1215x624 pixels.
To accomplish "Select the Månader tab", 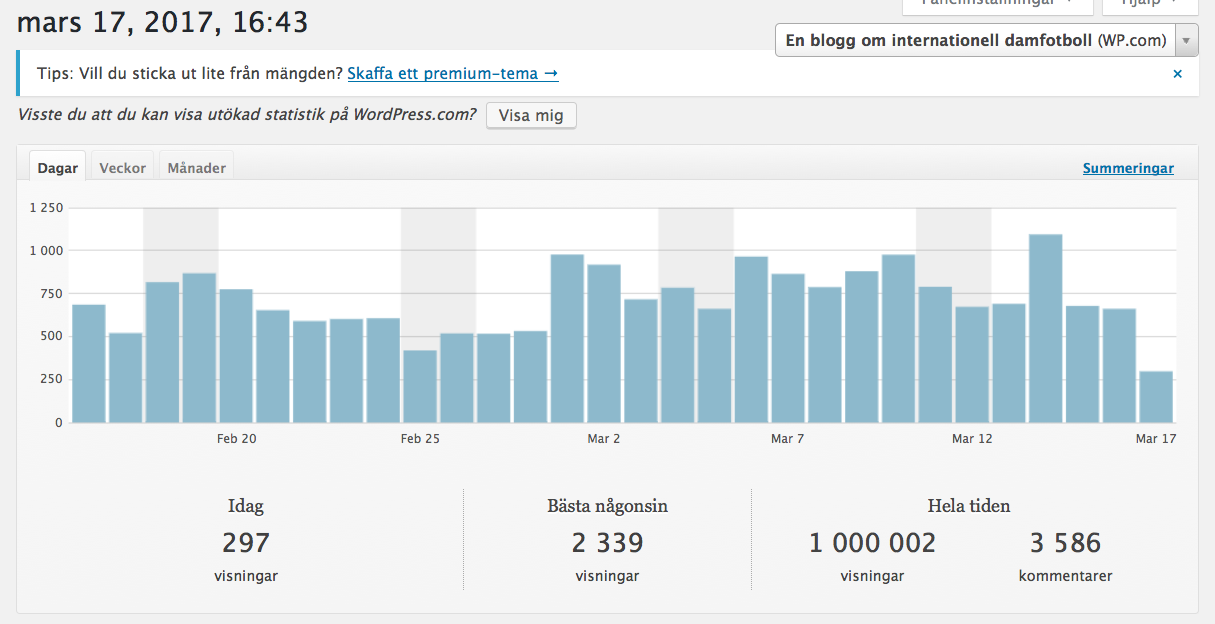I will [x=197, y=168].
